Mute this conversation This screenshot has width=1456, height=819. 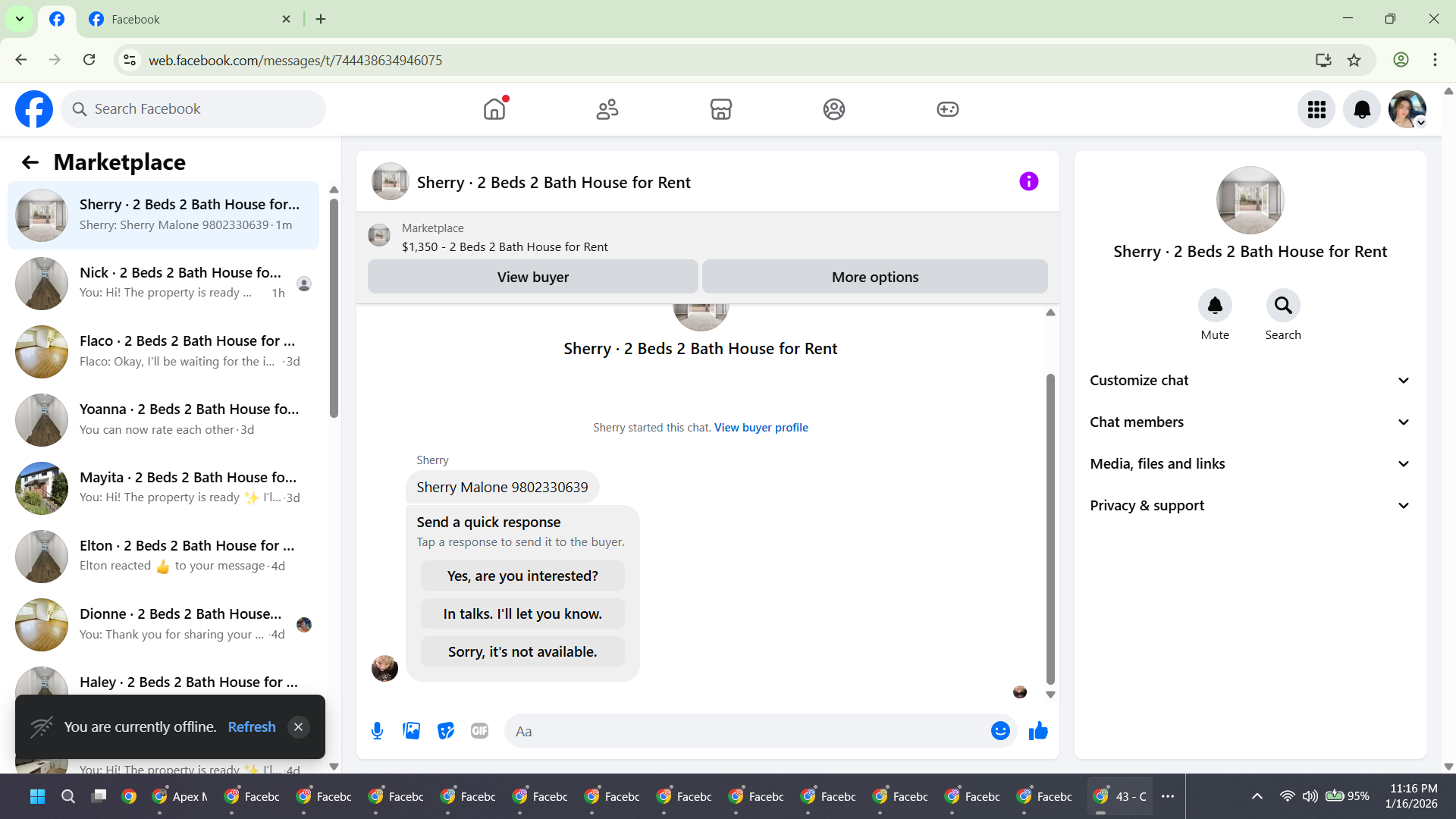(1215, 306)
